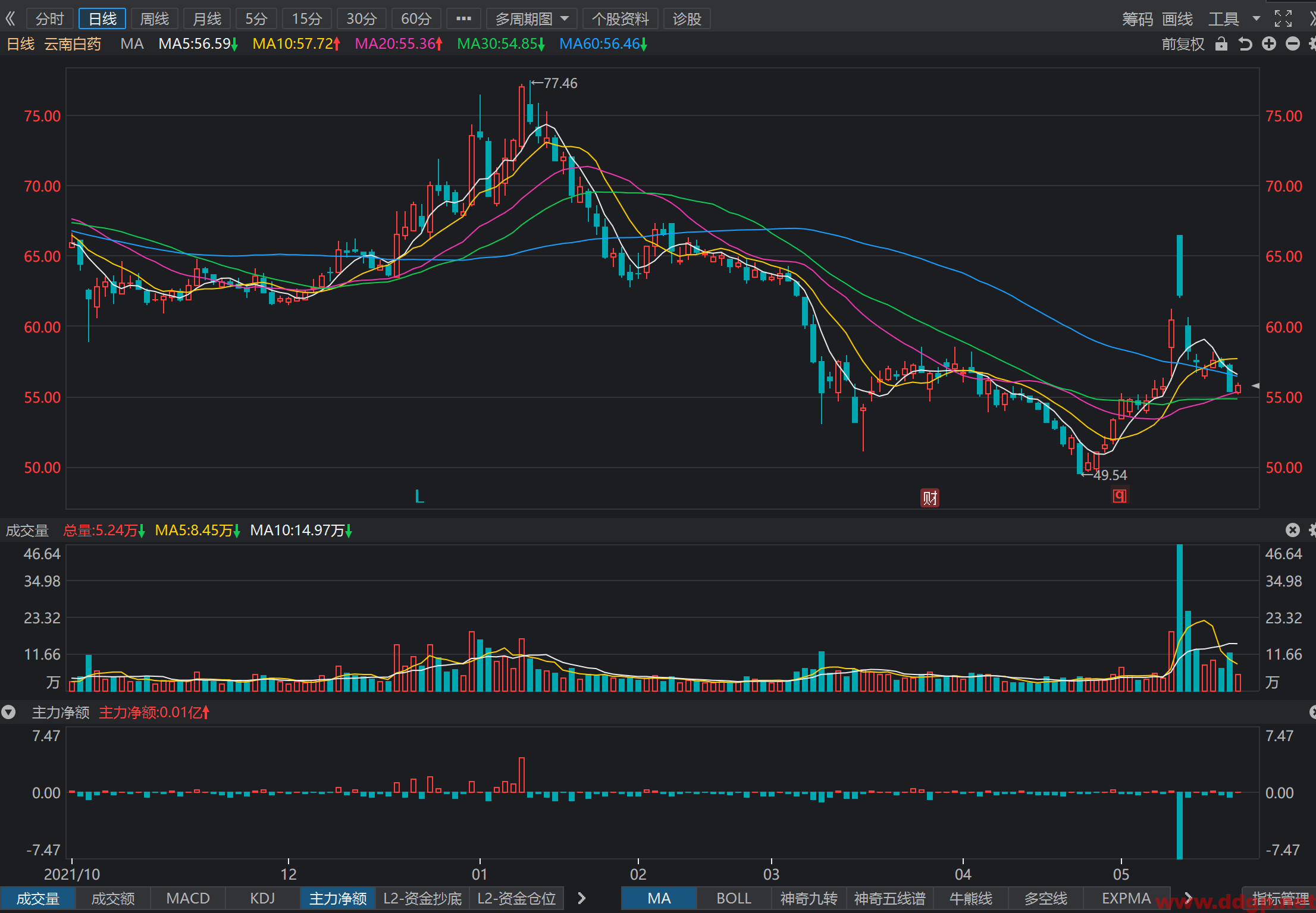Viewport: 1316px width, 913px height.
Task: Click the 诊股 diagnosis button
Action: 687,19
